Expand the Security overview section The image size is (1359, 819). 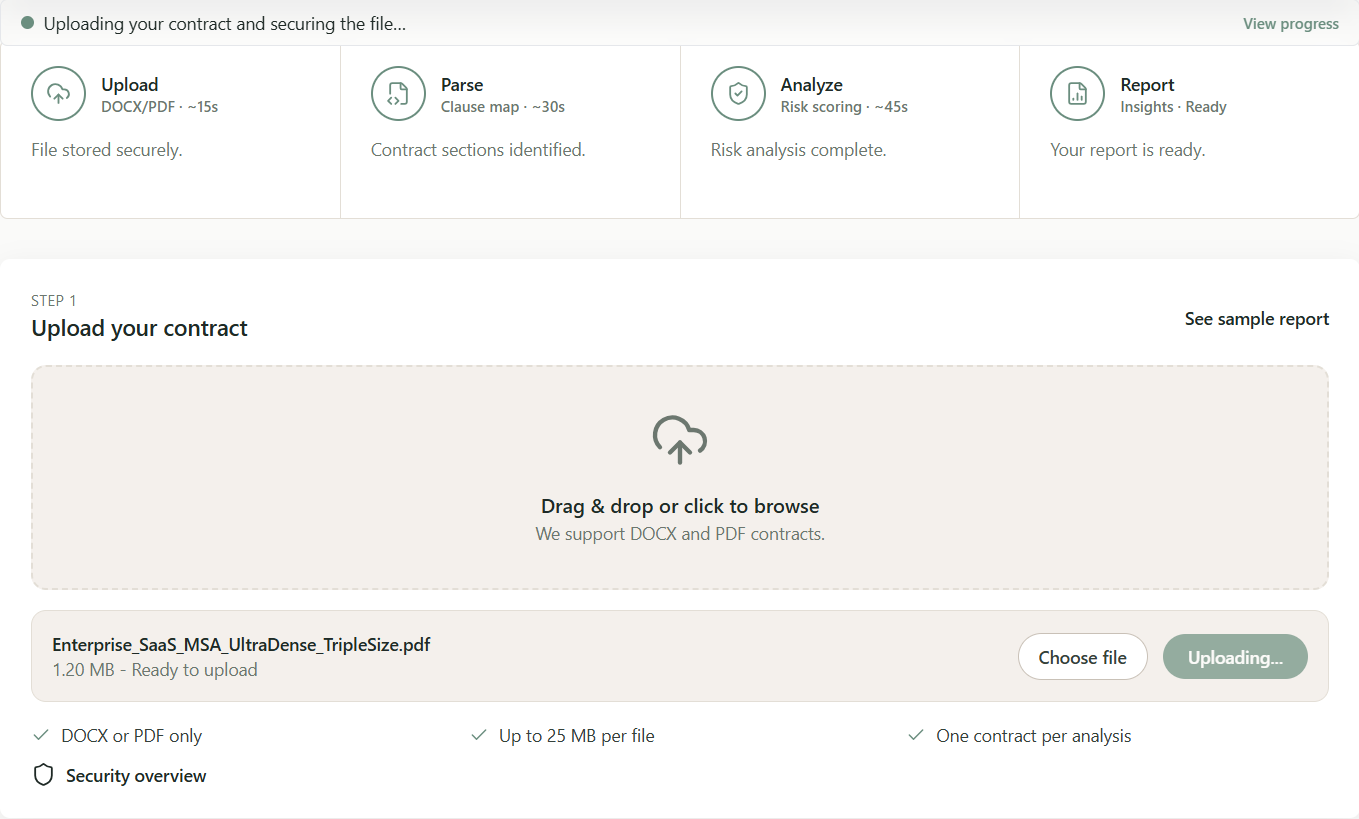tap(136, 775)
